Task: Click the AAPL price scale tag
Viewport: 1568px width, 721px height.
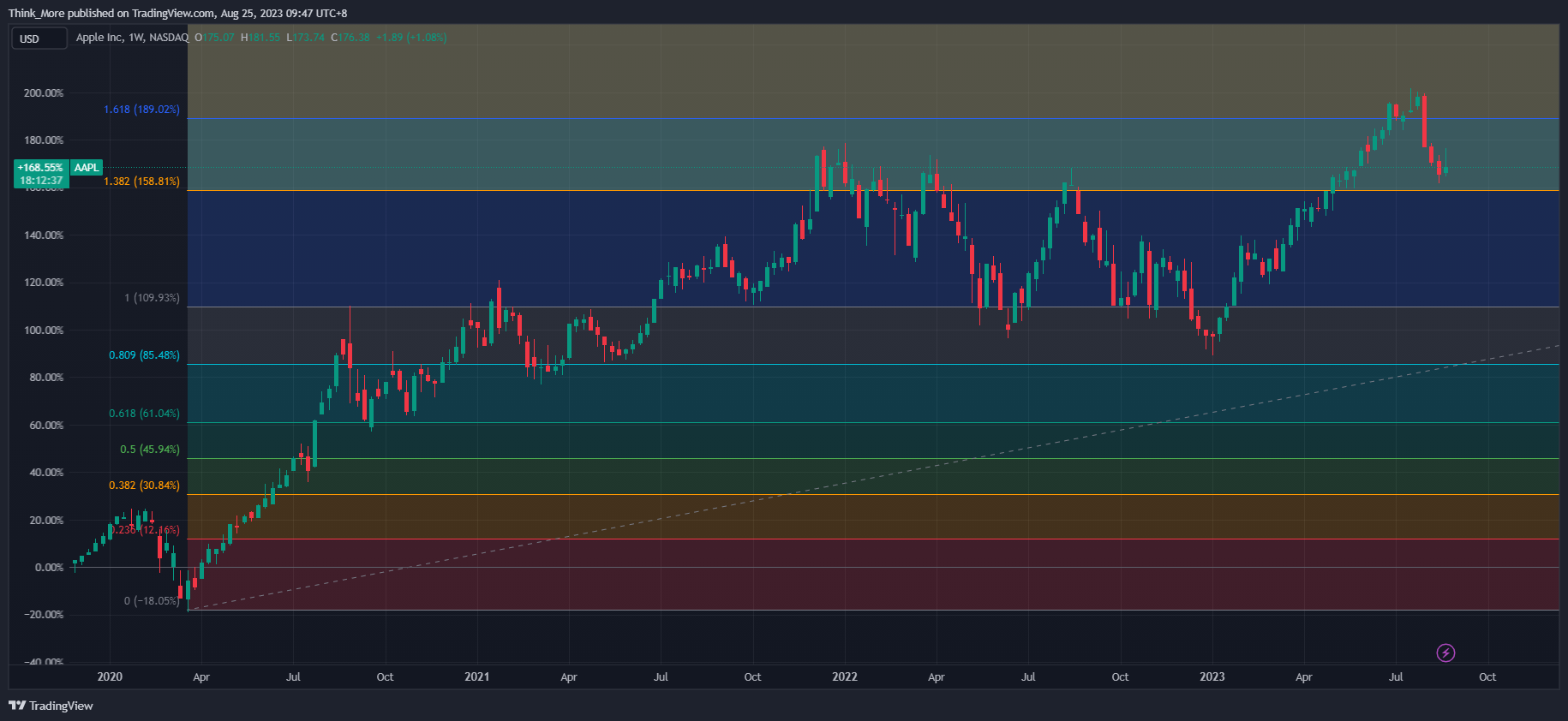Action: click(87, 168)
